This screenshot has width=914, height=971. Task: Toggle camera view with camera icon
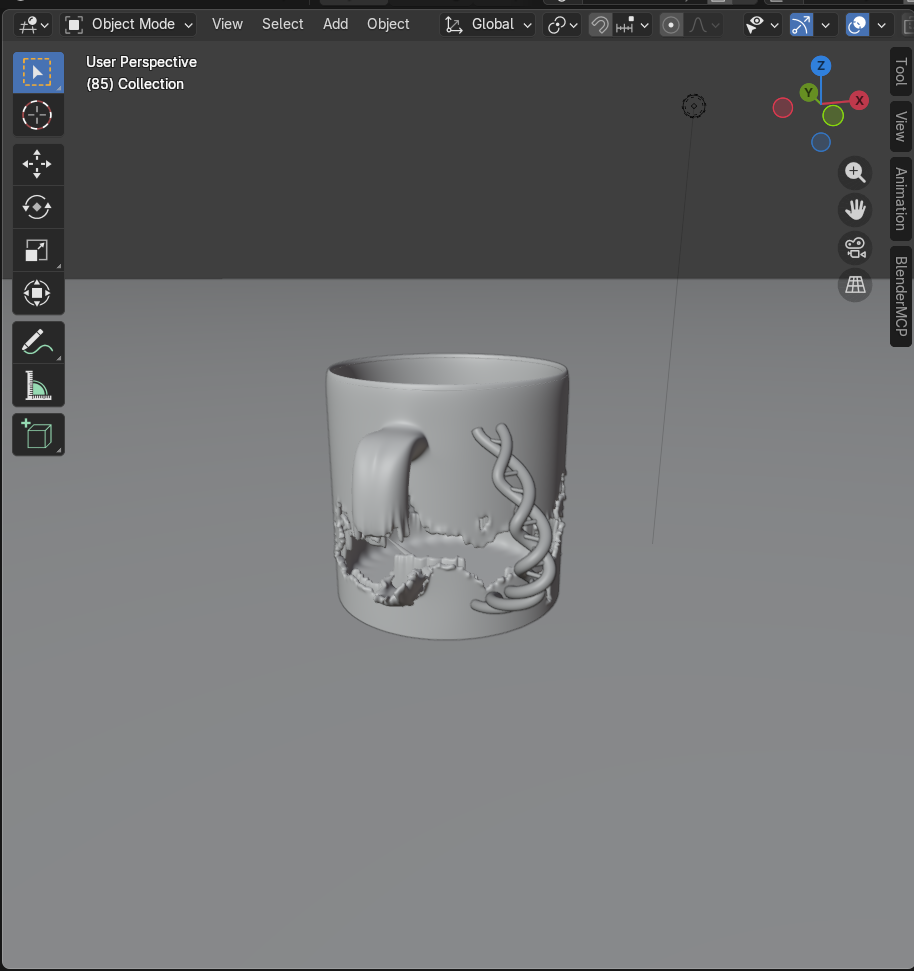pyautogui.click(x=855, y=247)
